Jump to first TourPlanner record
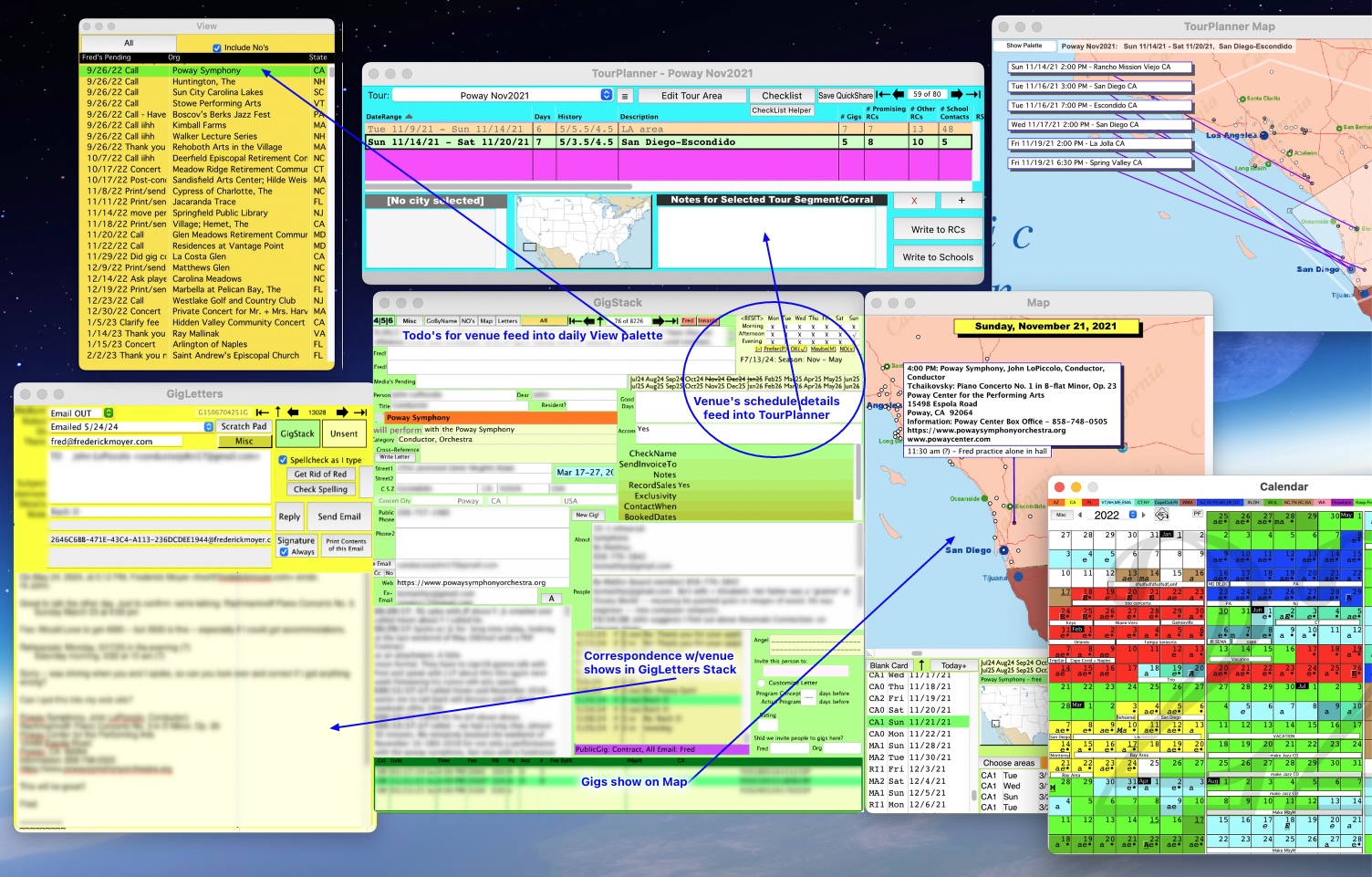Image resolution: width=1372 pixels, height=877 pixels. [x=882, y=95]
